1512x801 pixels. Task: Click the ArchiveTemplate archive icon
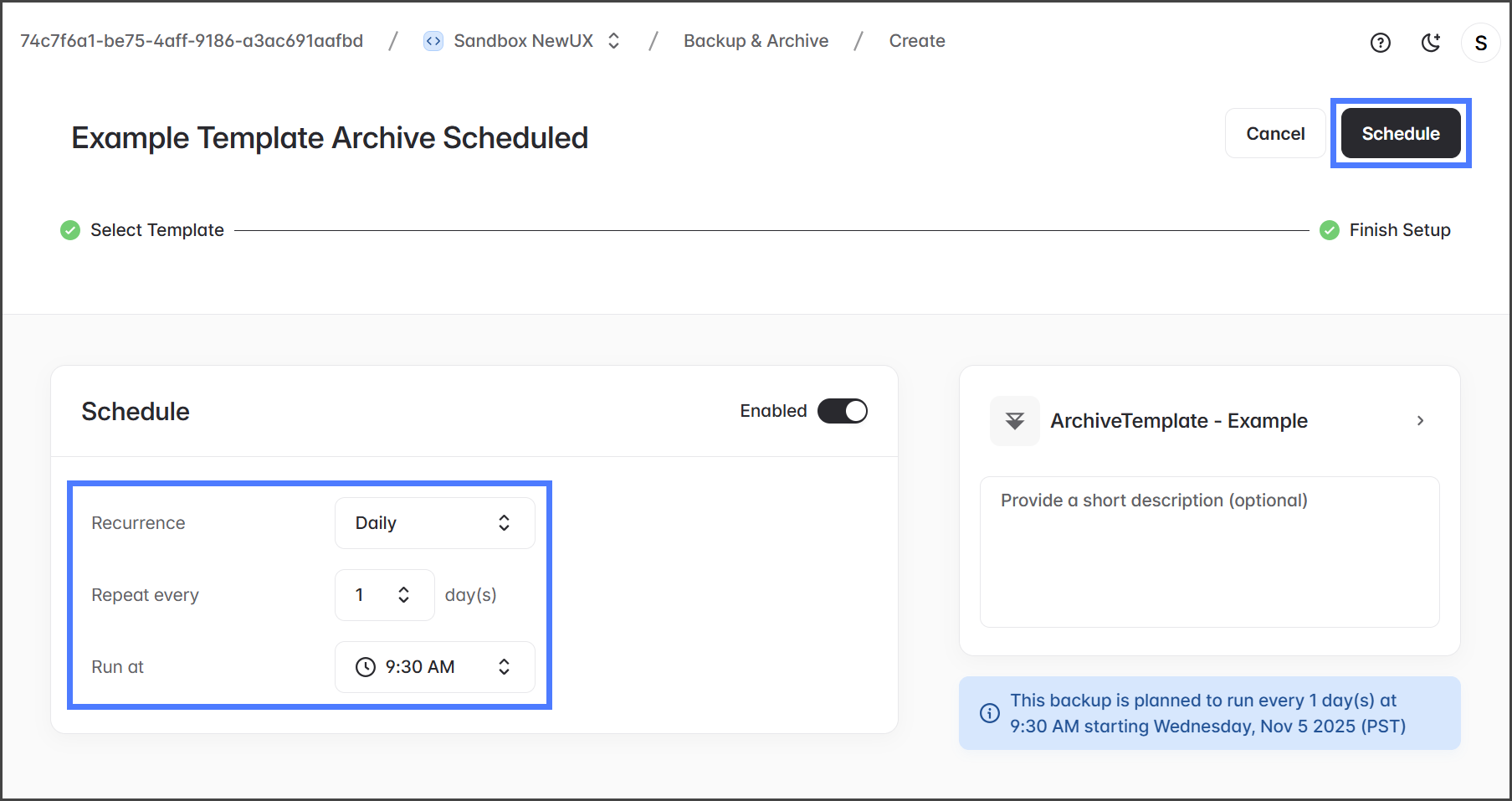[1014, 421]
